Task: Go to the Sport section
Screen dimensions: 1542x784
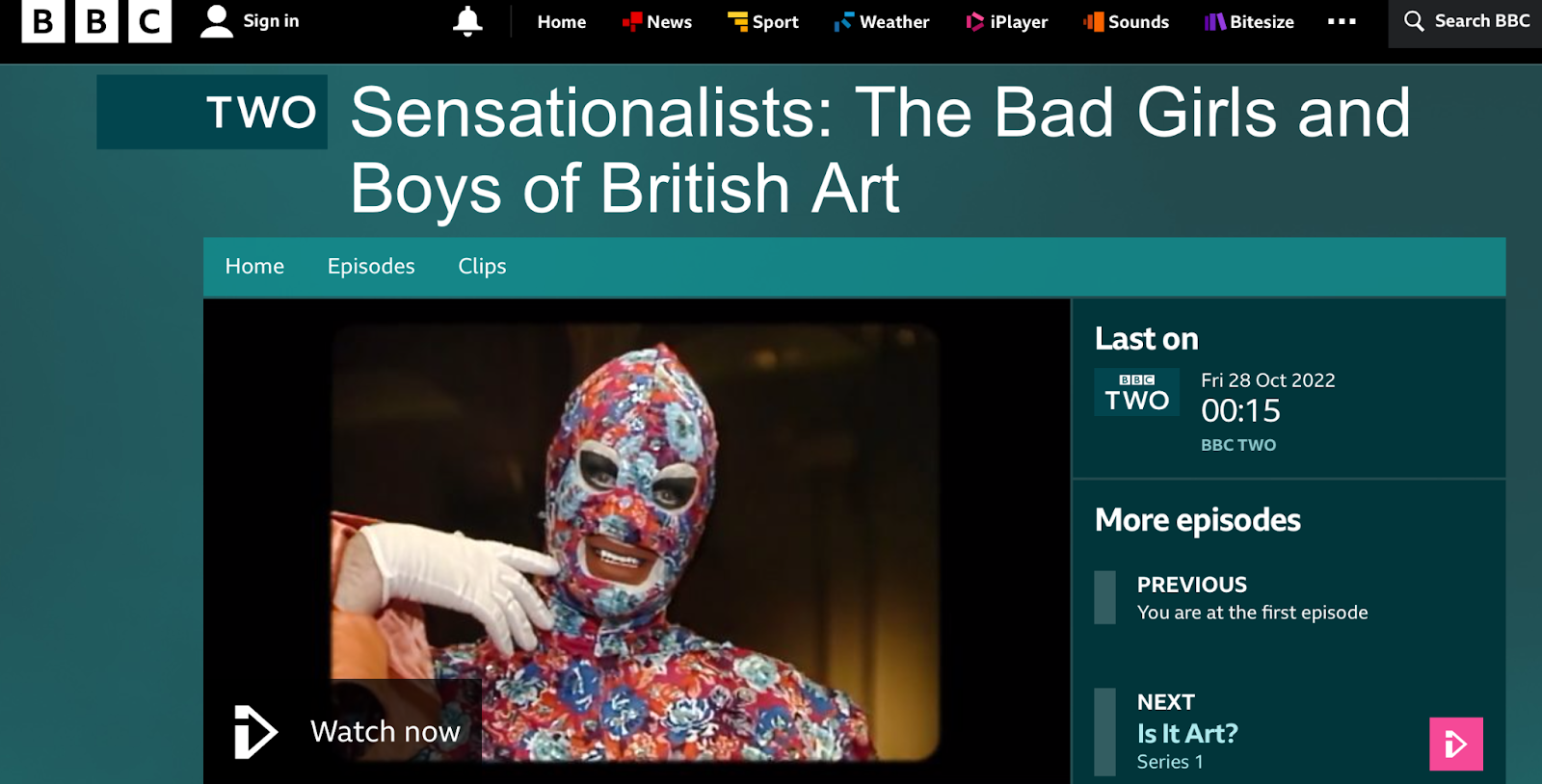Action: pyautogui.click(x=763, y=21)
